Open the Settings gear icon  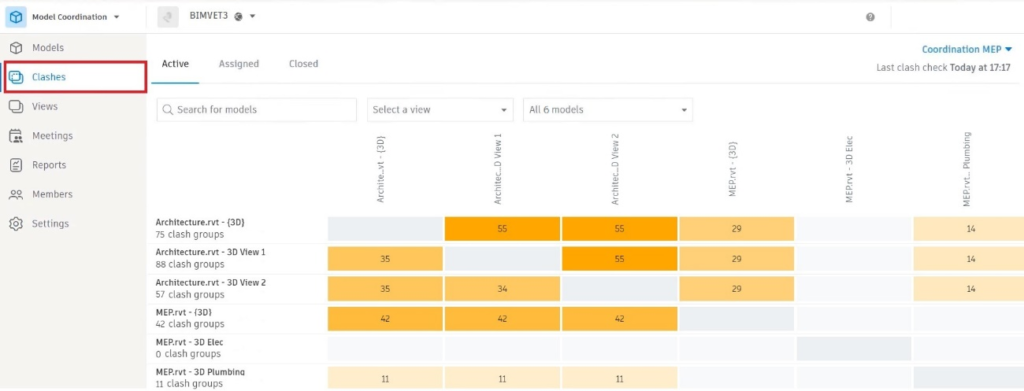[16, 224]
